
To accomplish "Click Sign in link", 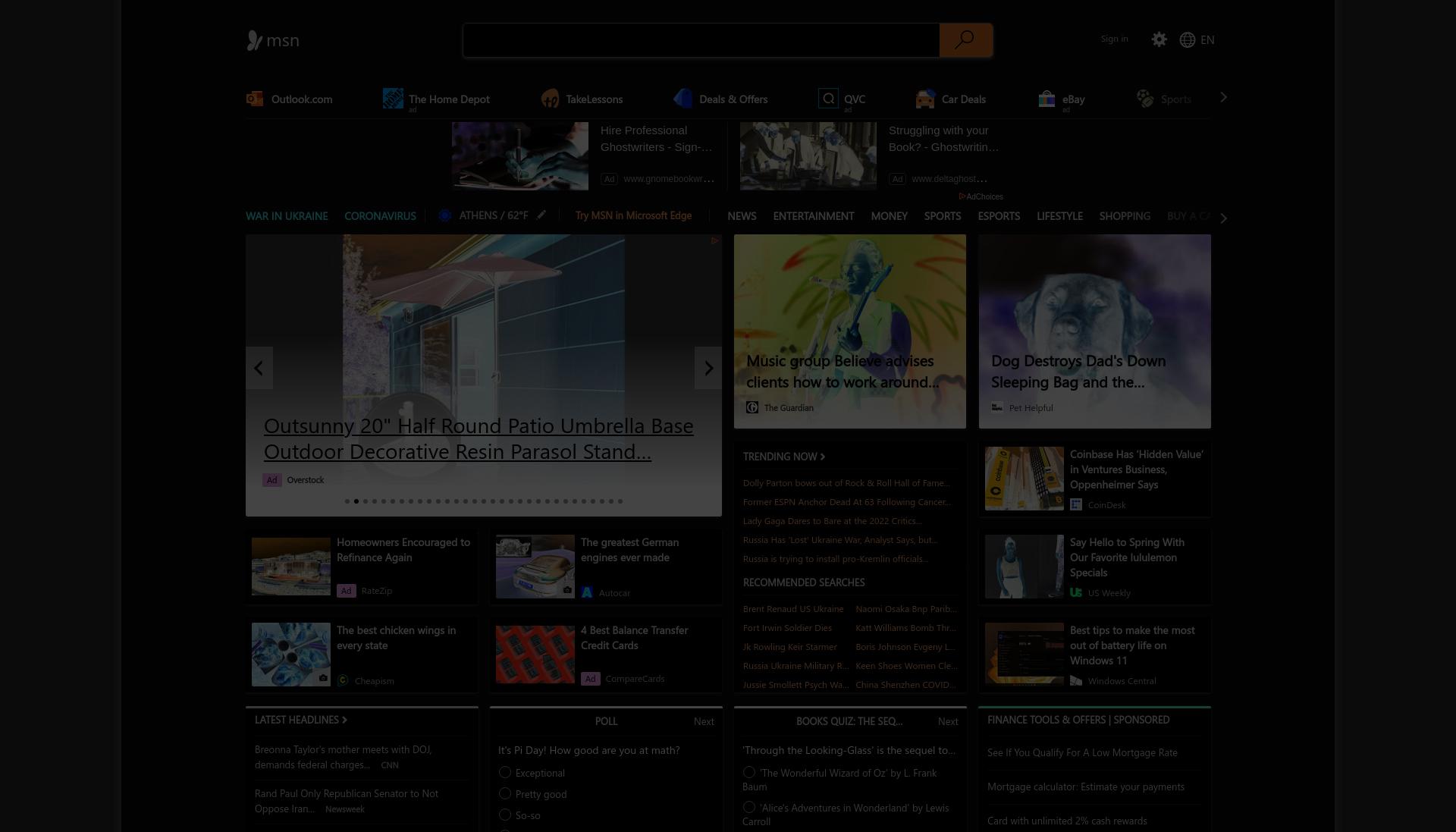I will [x=1114, y=39].
